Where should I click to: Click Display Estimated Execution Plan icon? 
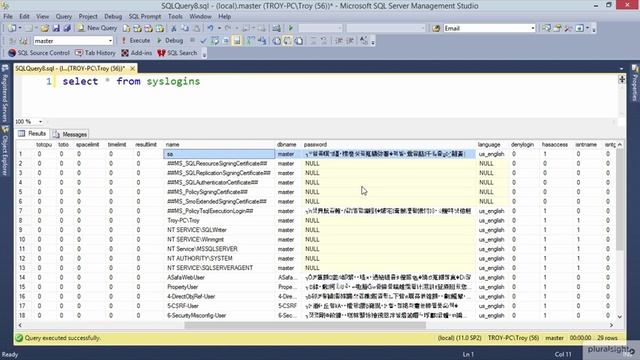(215, 40)
